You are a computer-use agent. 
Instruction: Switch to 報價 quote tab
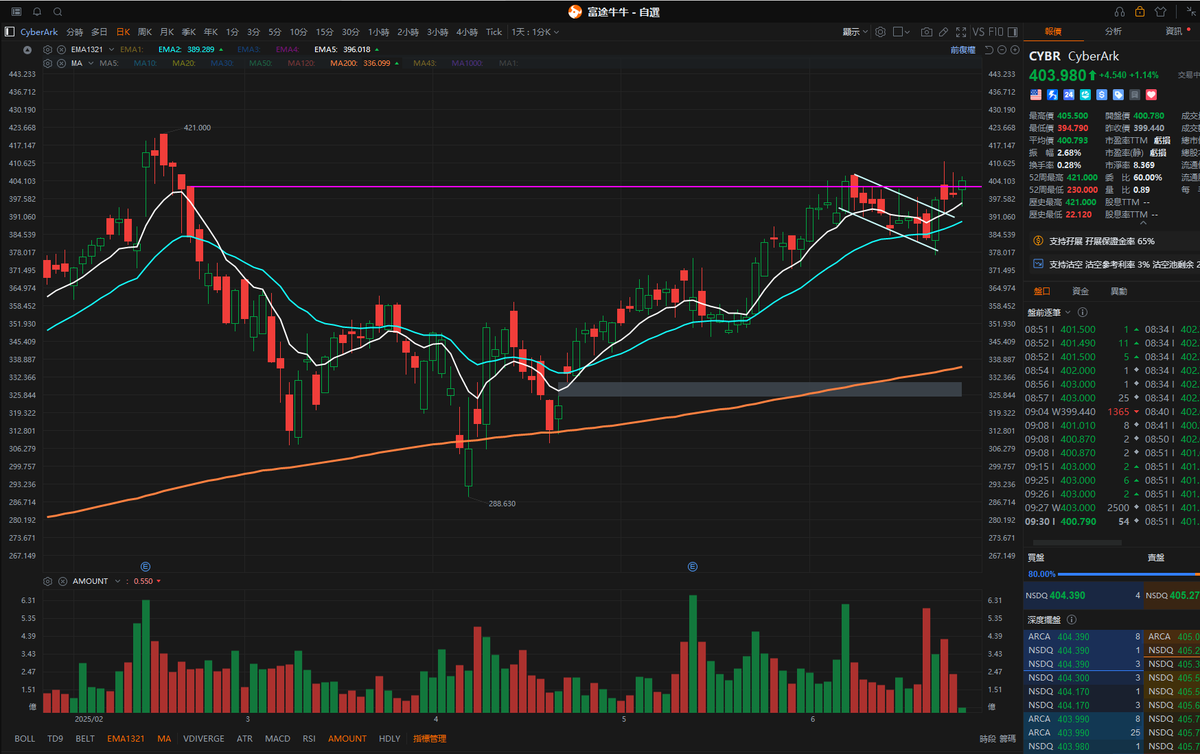1055,32
